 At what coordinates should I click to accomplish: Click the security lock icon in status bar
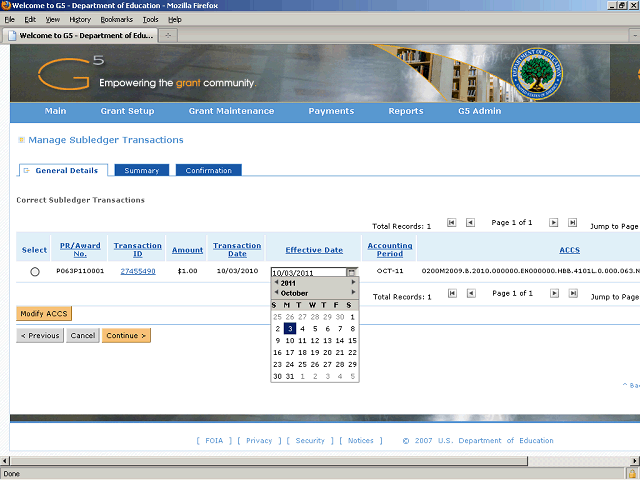(632, 474)
